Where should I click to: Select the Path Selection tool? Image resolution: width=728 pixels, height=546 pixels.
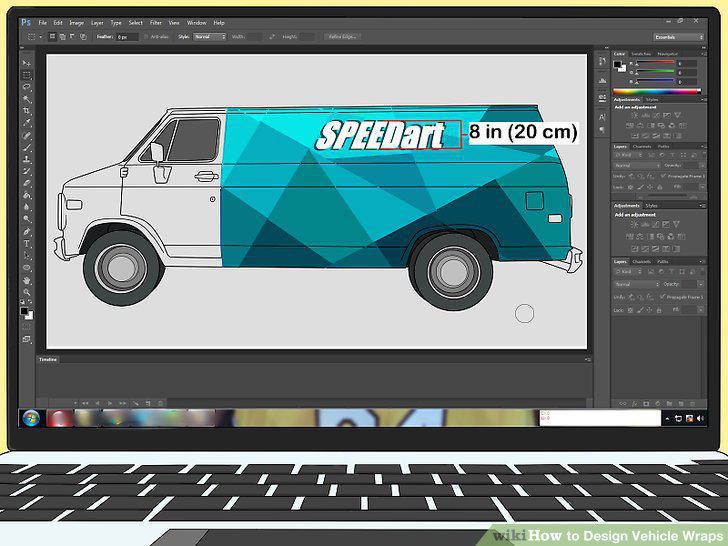click(26, 256)
